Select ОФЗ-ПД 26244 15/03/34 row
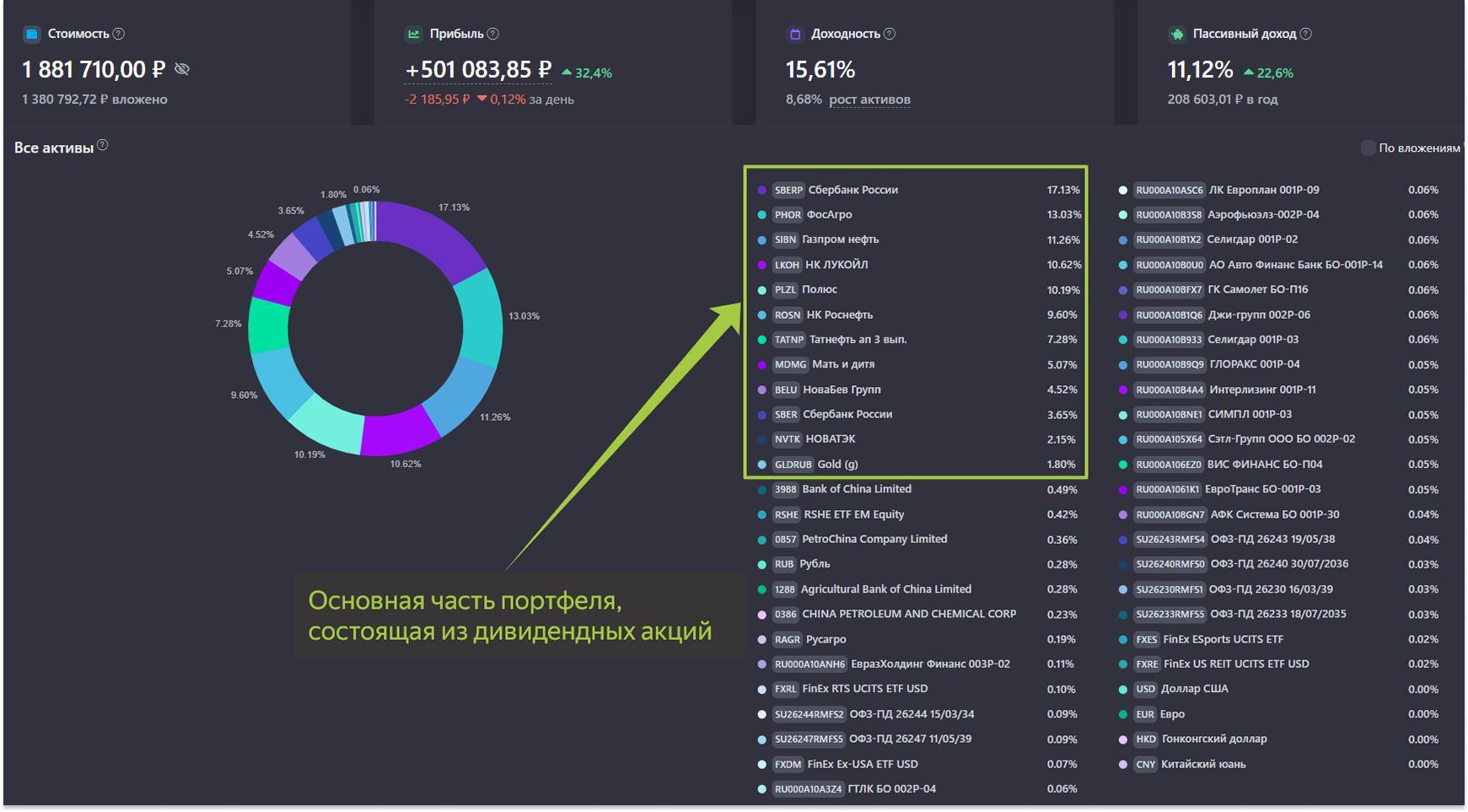This screenshot has height=812, width=1468. pos(917,714)
